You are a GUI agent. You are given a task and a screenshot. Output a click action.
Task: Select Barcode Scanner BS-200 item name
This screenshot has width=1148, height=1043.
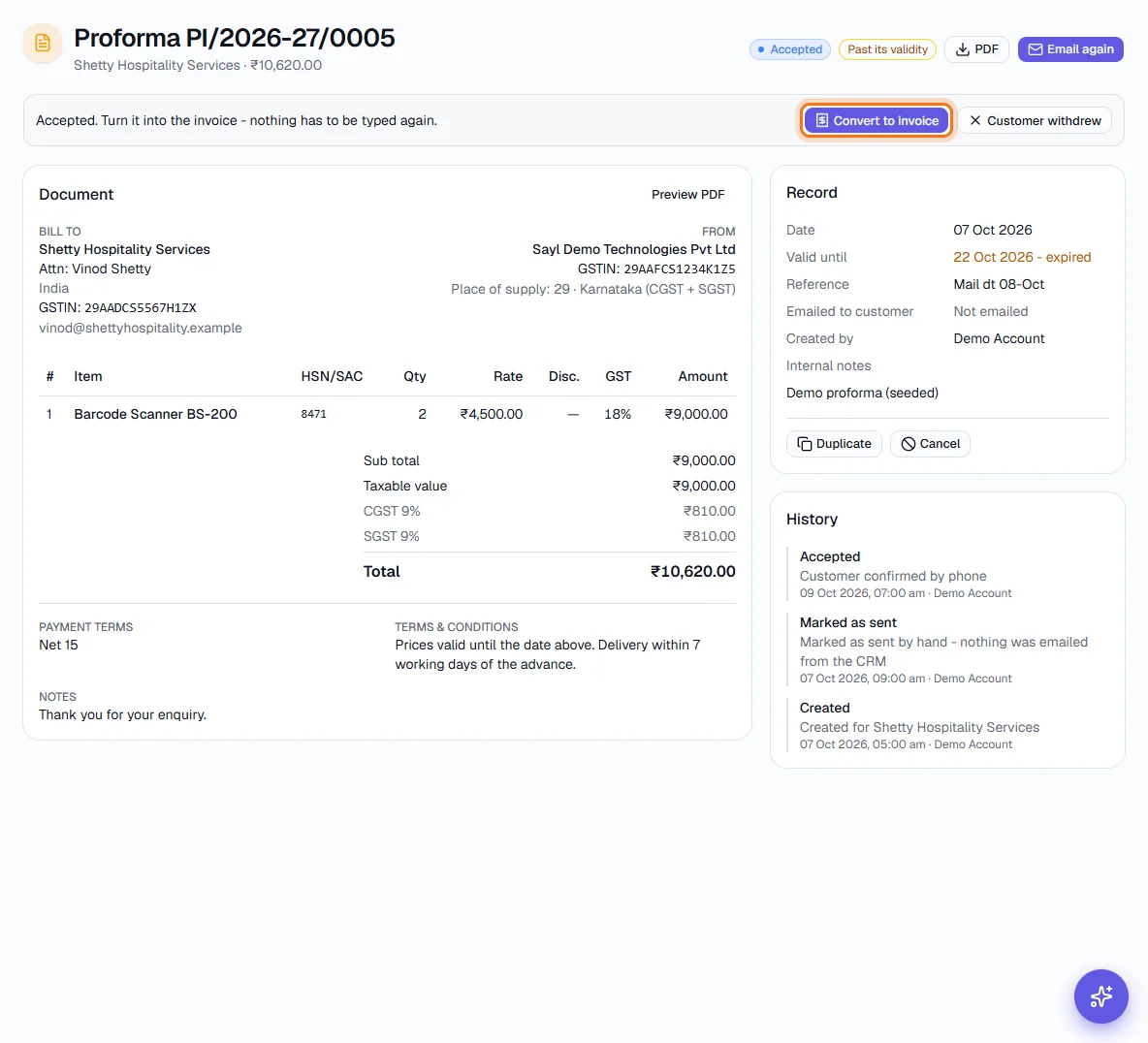pyautogui.click(x=155, y=414)
